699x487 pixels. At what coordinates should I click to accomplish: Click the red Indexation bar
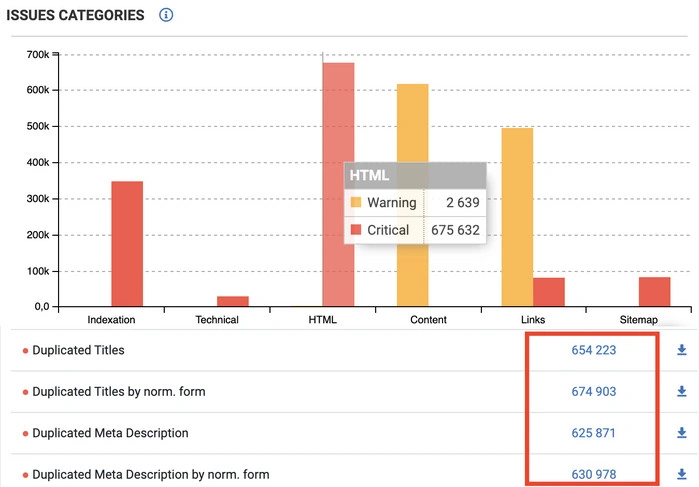[x=127, y=244]
